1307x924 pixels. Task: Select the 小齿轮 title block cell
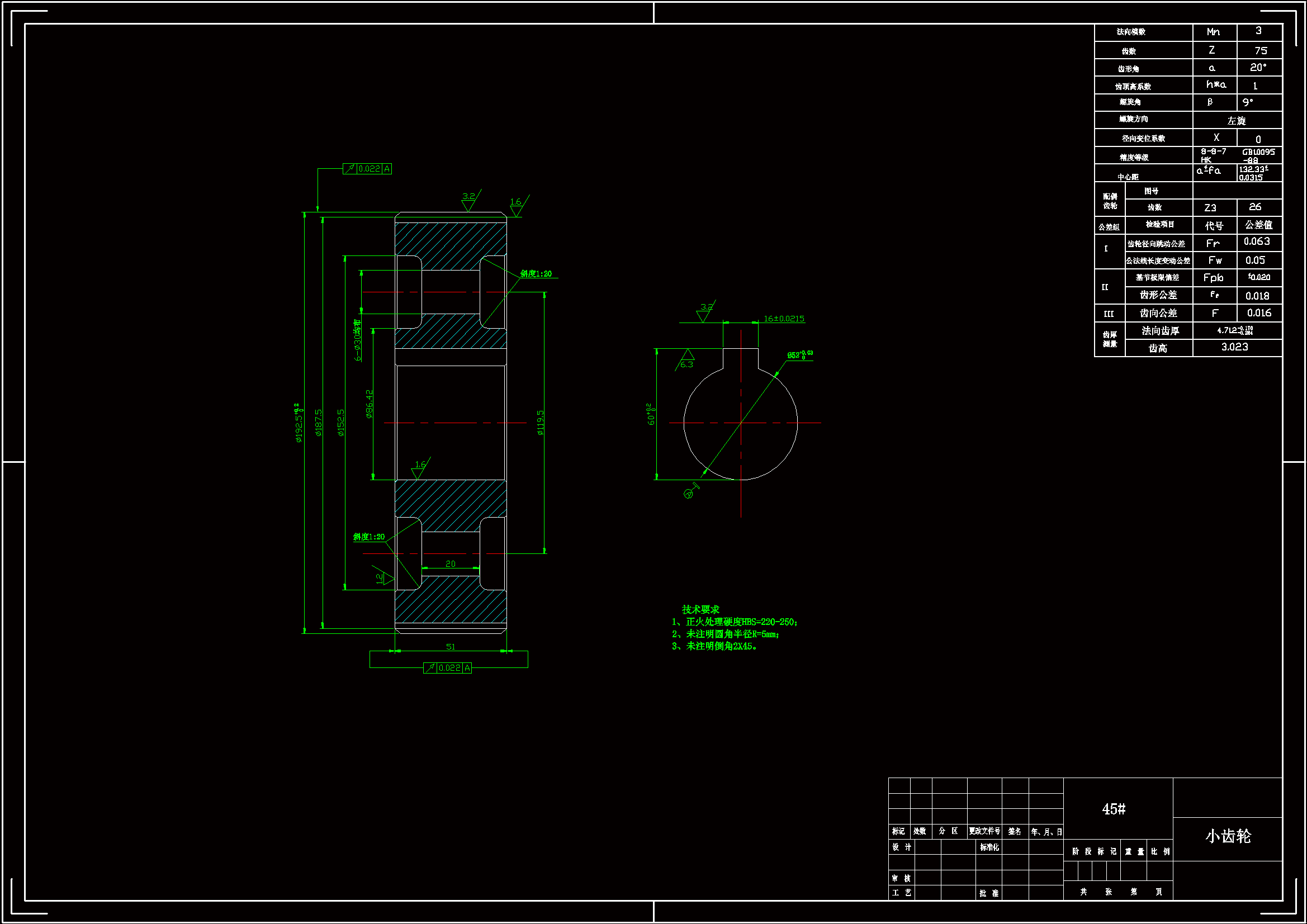coord(1227,836)
